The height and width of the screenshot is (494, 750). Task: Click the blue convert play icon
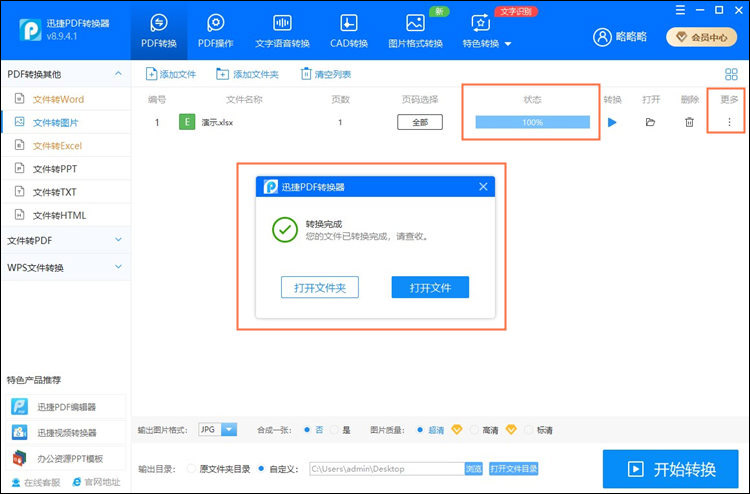click(x=612, y=122)
